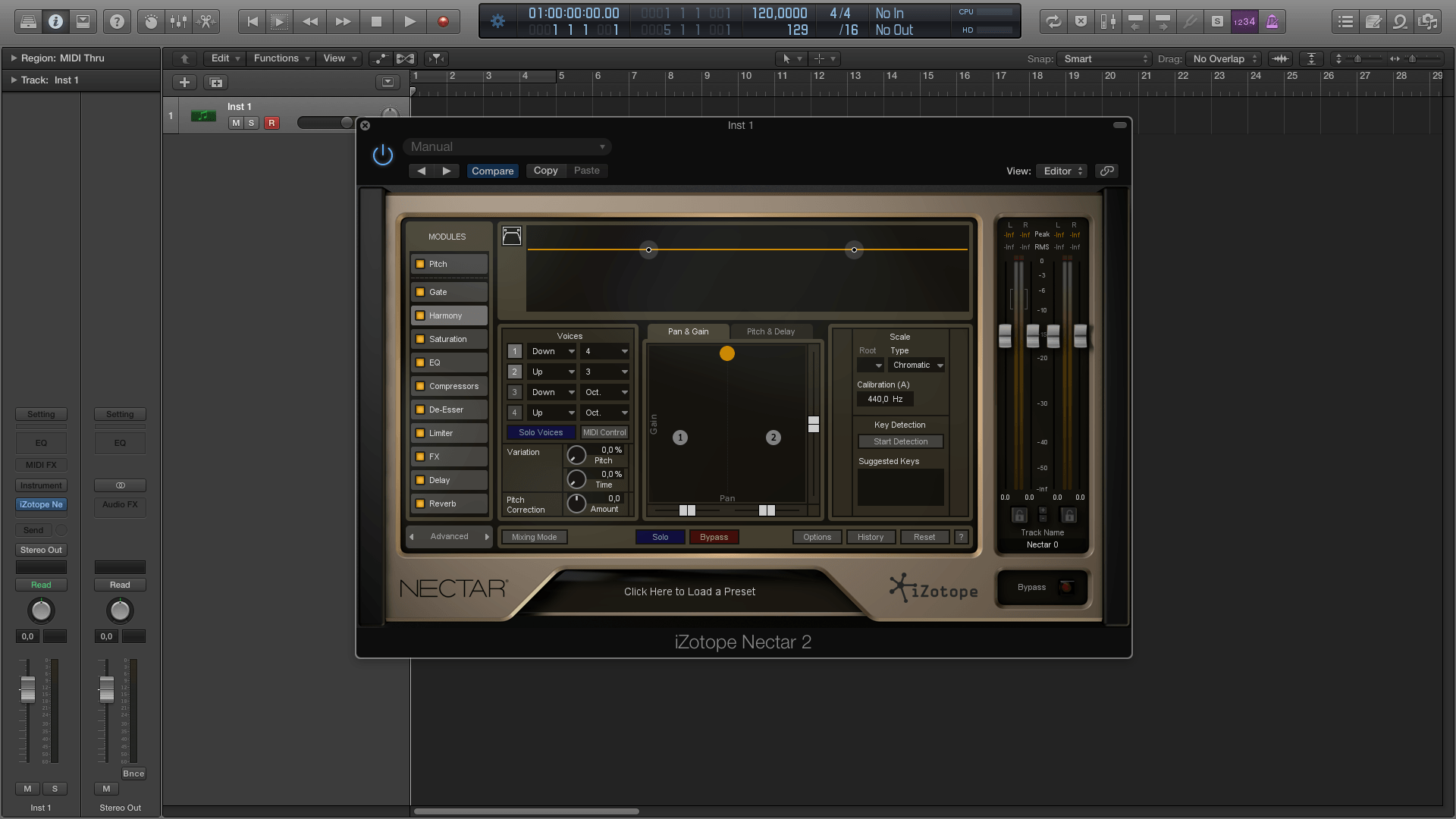This screenshot has width=1456, height=819.
Task: Switch to the Pitch & Delay tab
Action: pos(771,331)
